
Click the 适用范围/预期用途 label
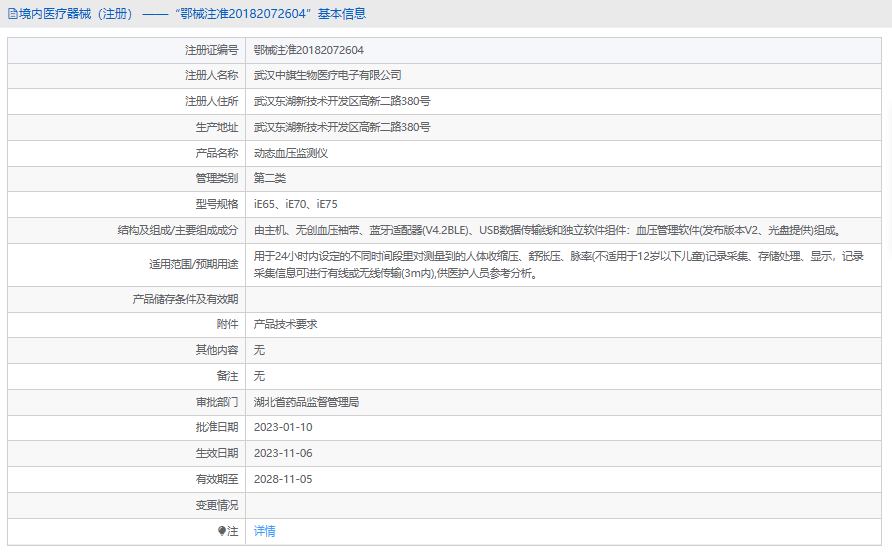click(x=193, y=264)
